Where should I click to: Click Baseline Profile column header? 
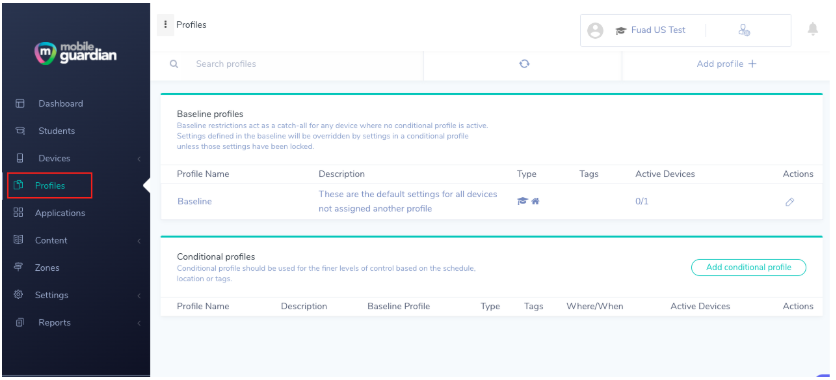(x=398, y=306)
